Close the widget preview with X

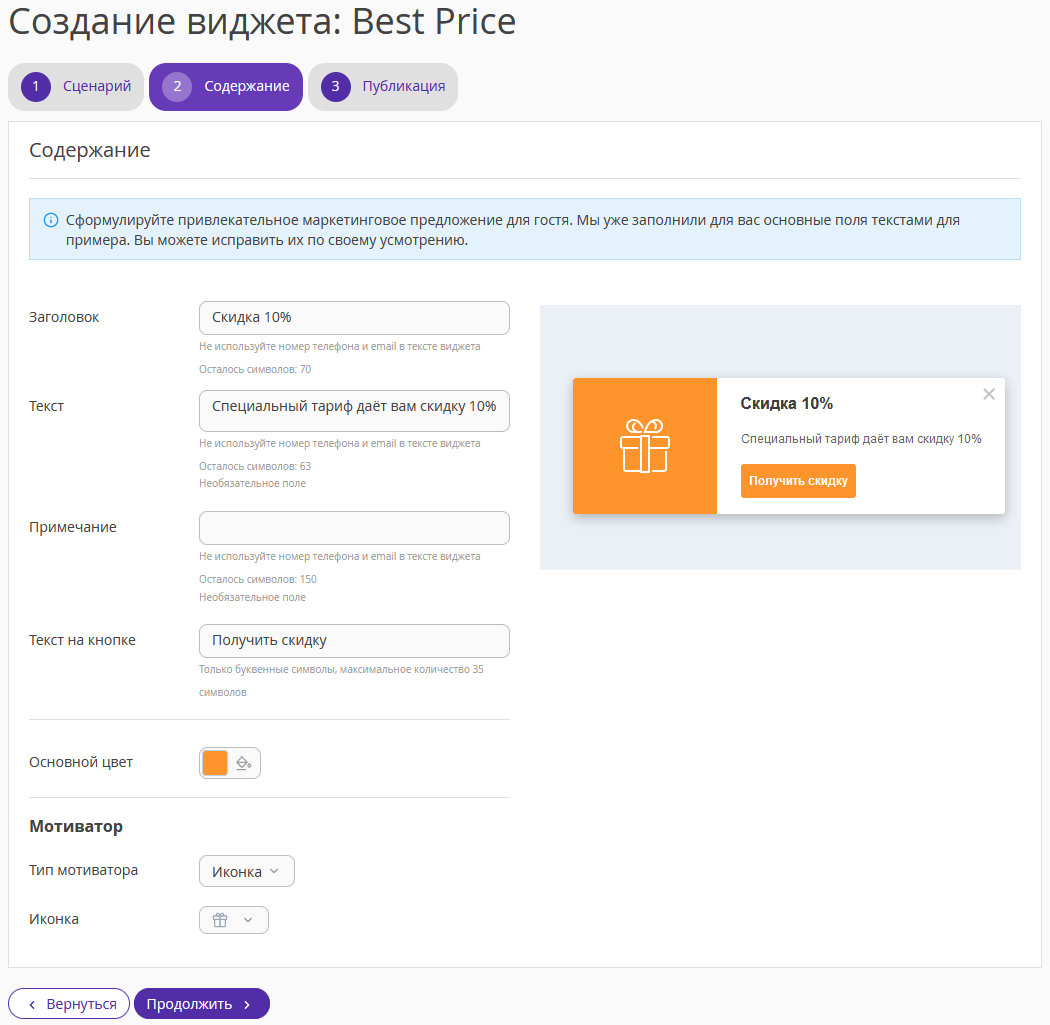pos(988,394)
